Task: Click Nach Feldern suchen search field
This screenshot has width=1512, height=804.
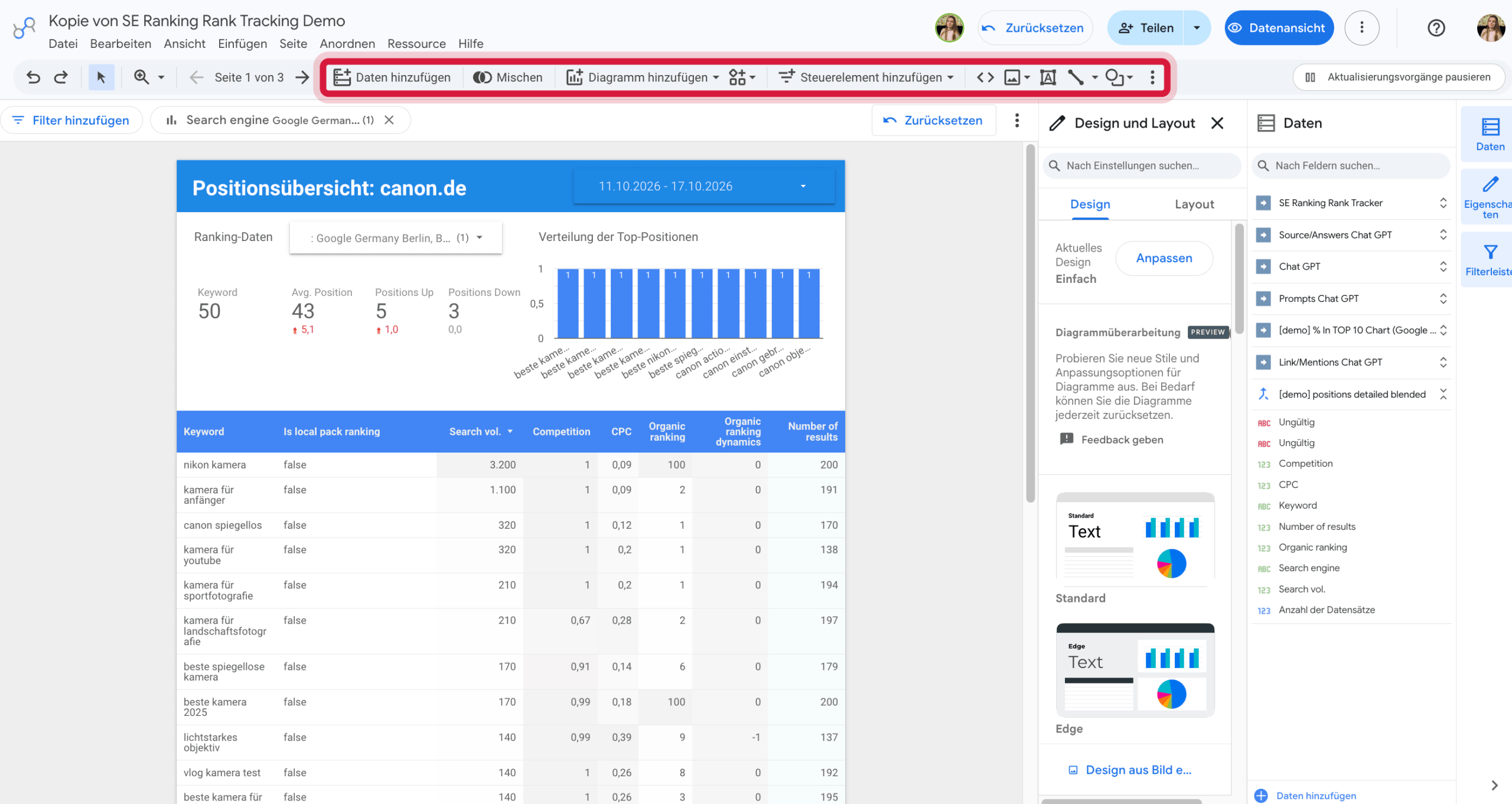Action: tap(1350, 166)
